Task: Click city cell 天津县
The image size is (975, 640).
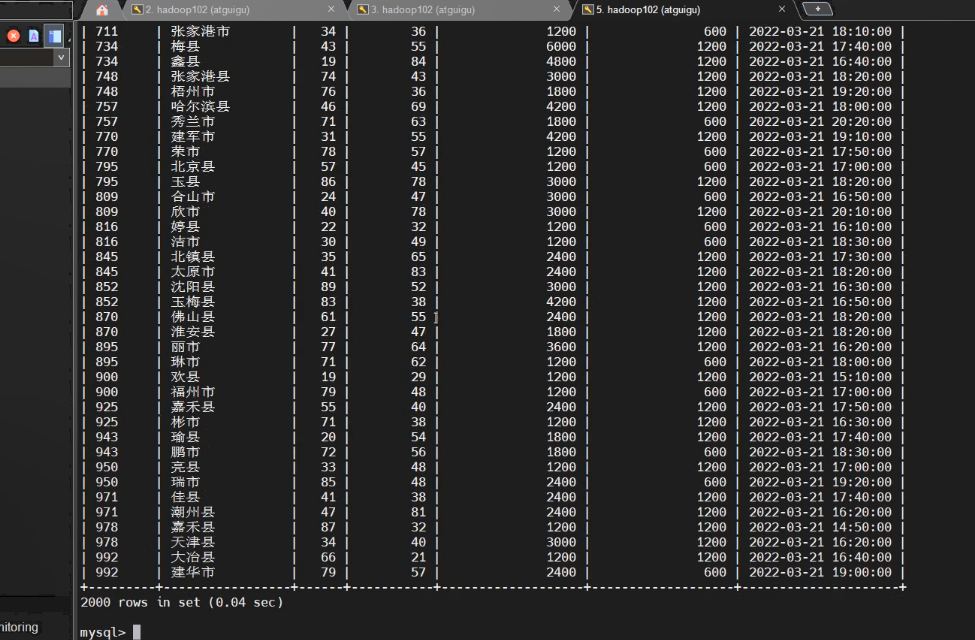Action: [x=193, y=542]
